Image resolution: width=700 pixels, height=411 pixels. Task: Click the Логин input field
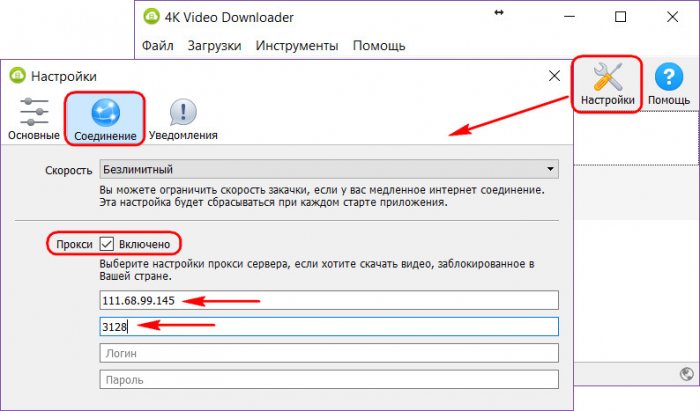click(329, 353)
